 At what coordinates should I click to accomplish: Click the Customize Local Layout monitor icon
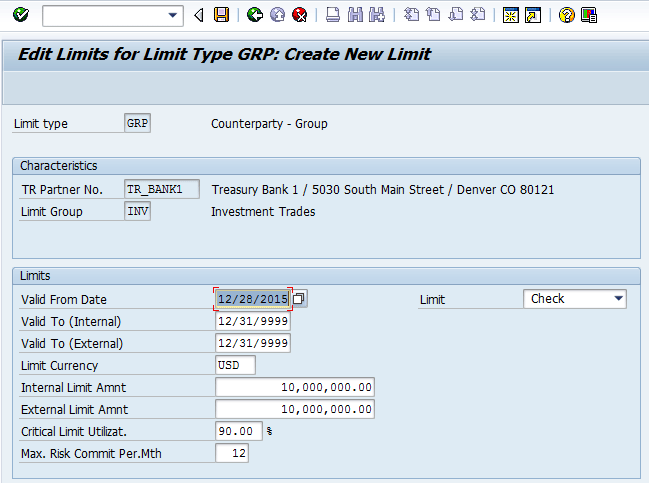[589, 15]
